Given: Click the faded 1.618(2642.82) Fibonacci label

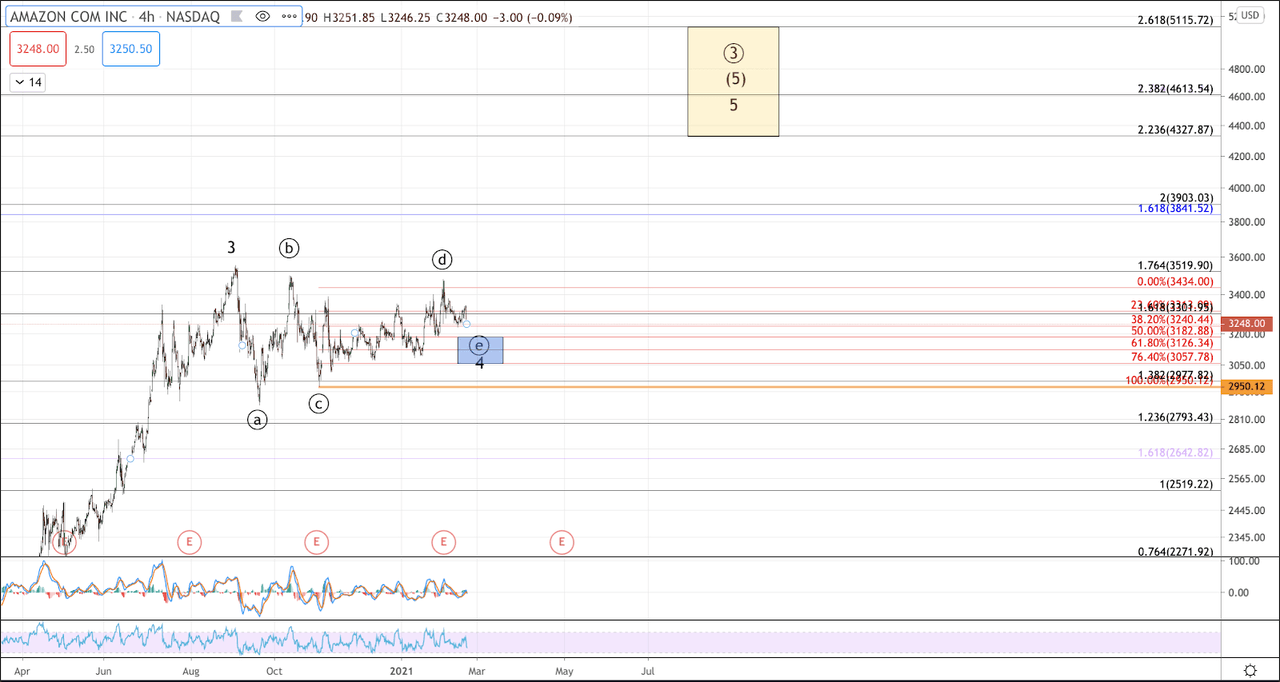Looking at the screenshot, I should tap(1174, 452).
